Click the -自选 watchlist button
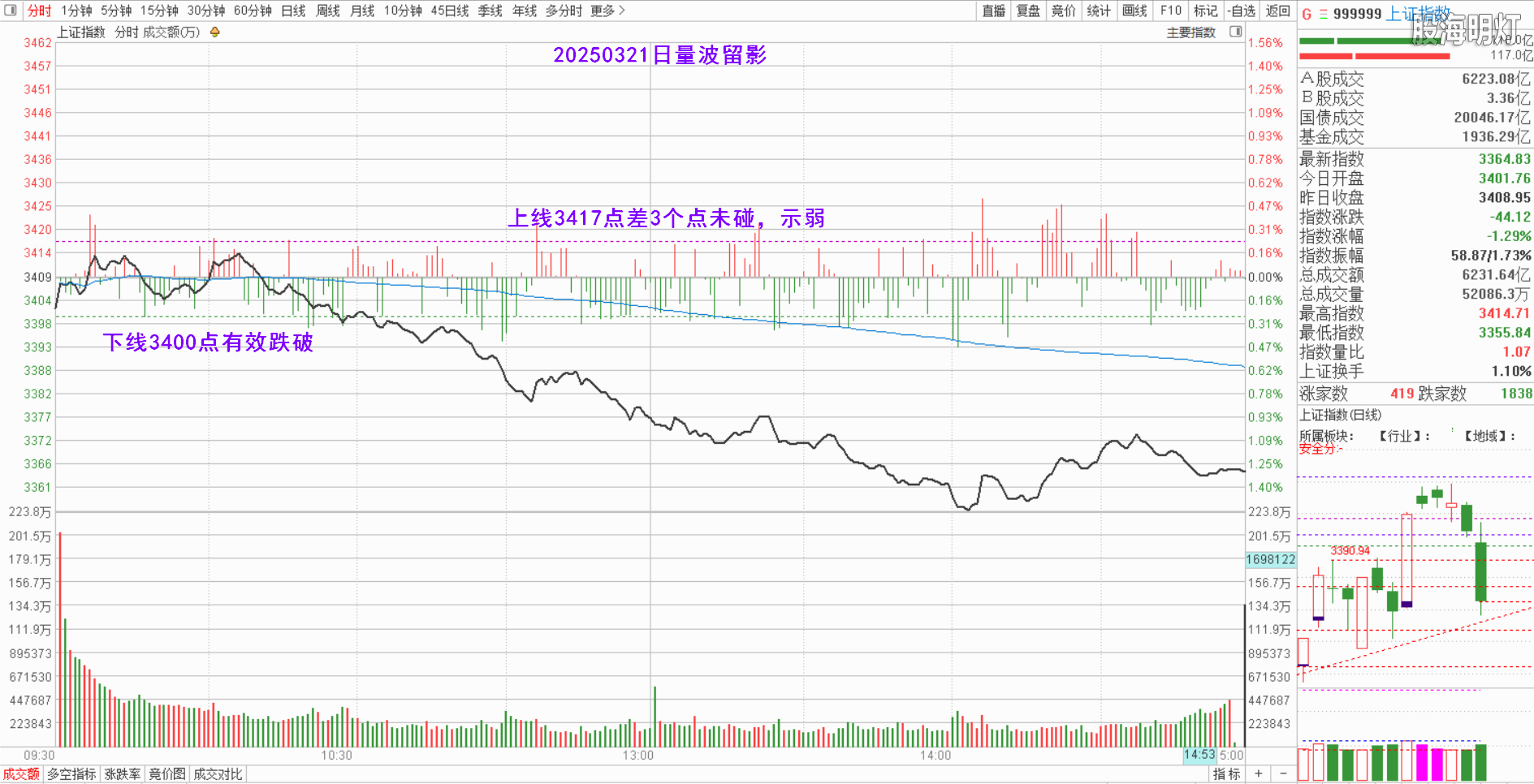The image size is (1534, 784). point(1242,11)
